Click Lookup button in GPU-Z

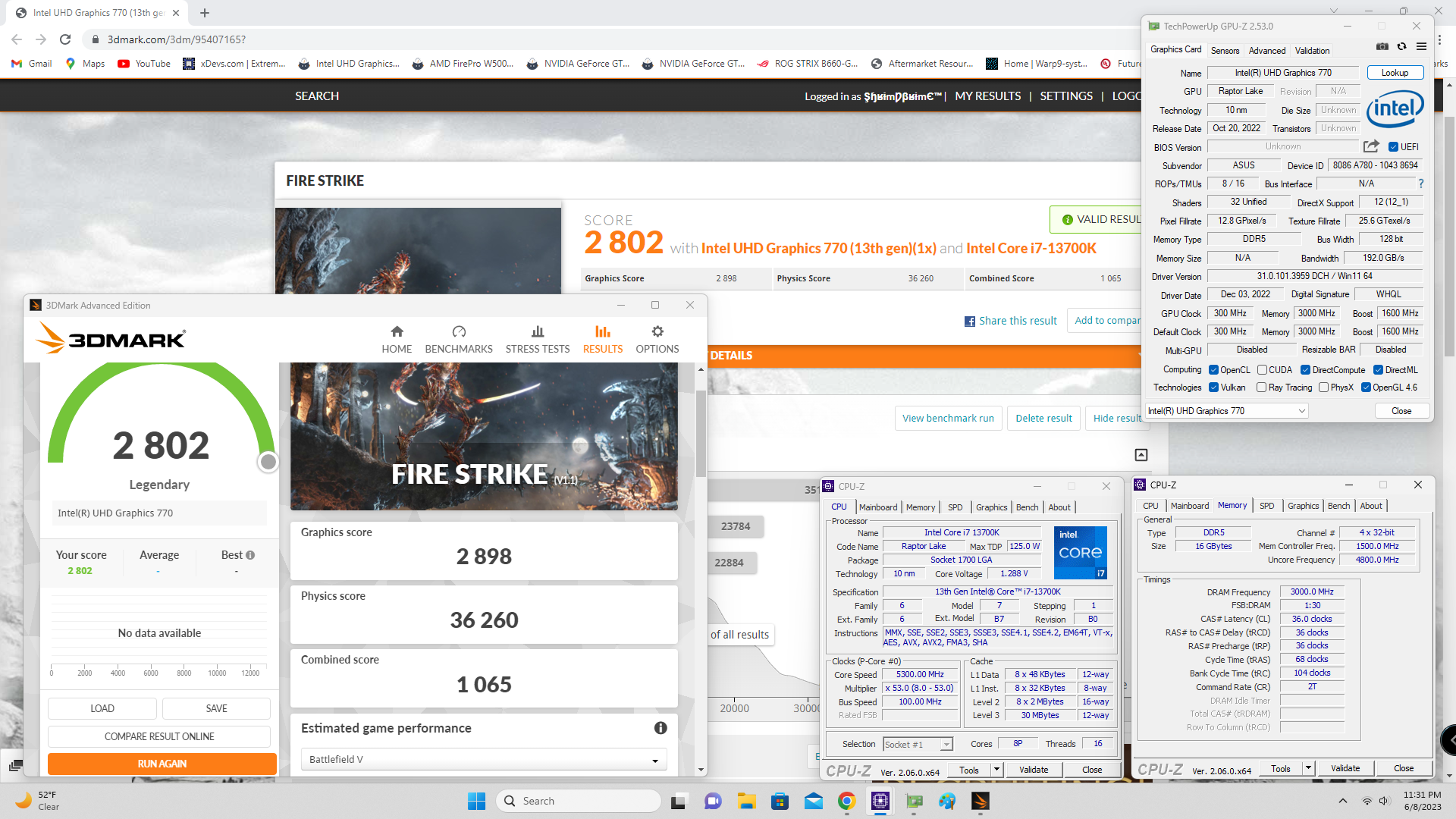[1395, 73]
